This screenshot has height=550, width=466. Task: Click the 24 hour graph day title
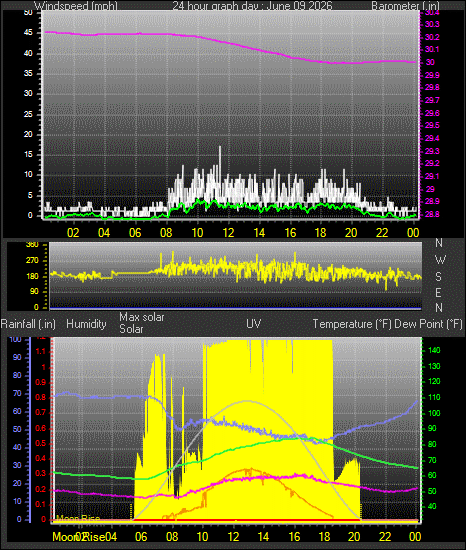252,6
